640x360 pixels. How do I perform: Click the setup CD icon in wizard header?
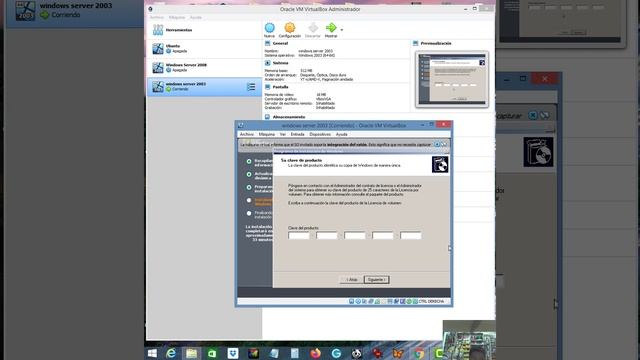pos(440,164)
